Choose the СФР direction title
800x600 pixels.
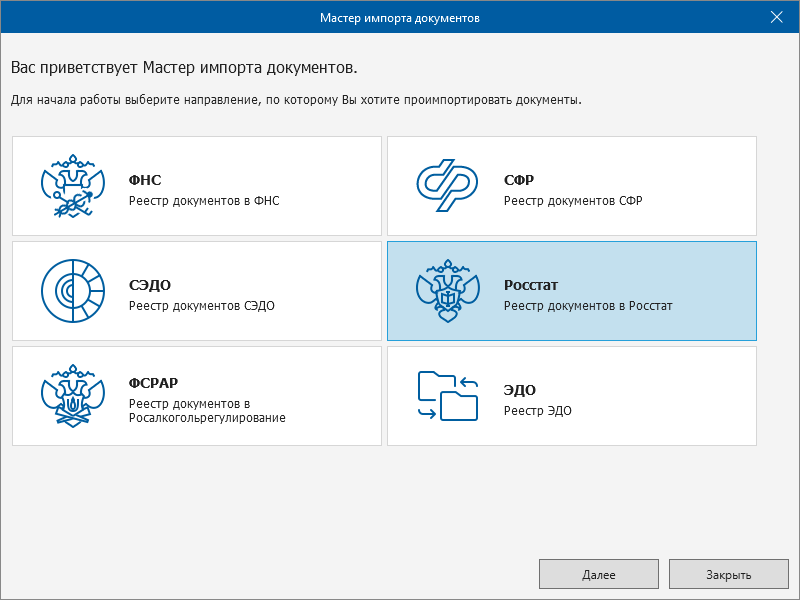(519, 181)
